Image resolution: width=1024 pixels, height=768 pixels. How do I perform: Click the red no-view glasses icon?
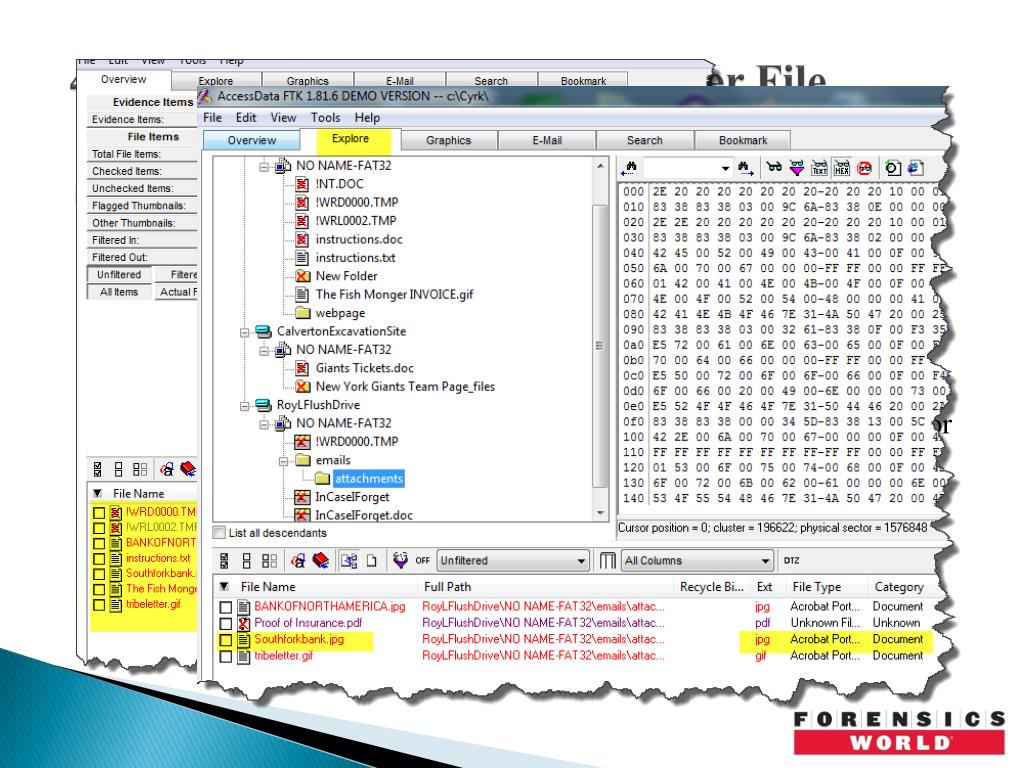(x=864, y=168)
